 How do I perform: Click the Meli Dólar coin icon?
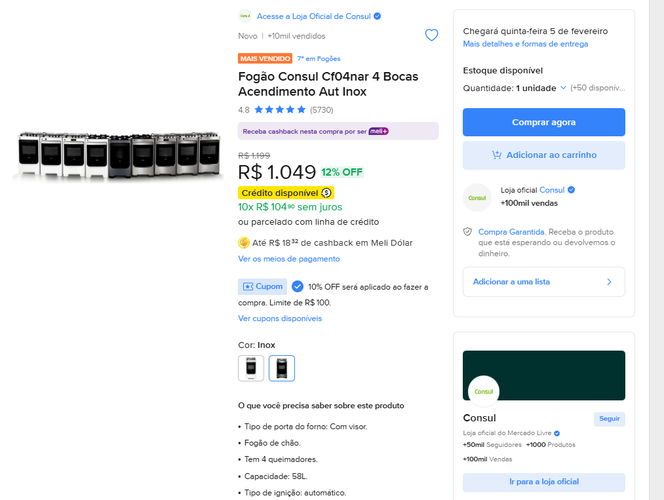click(243, 243)
